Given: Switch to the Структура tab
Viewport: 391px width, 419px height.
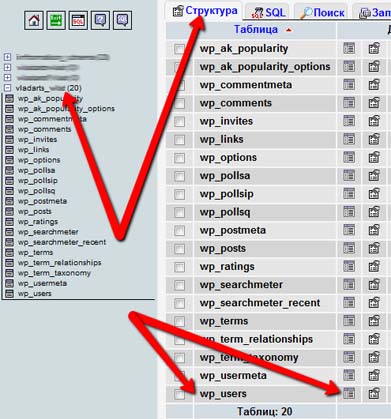Looking at the screenshot, I should pos(205,11).
